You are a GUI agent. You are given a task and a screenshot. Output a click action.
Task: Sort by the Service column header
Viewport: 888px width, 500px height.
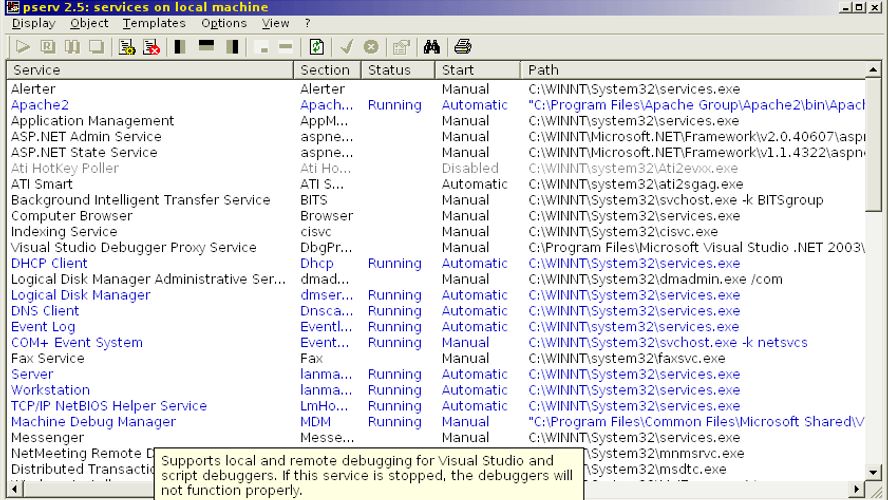point(150,70)
